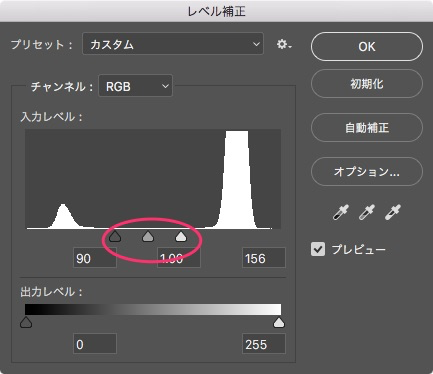Open the チャンネル dropdown showing RGB
Viewport: 433px width, 374px height.
135,86
